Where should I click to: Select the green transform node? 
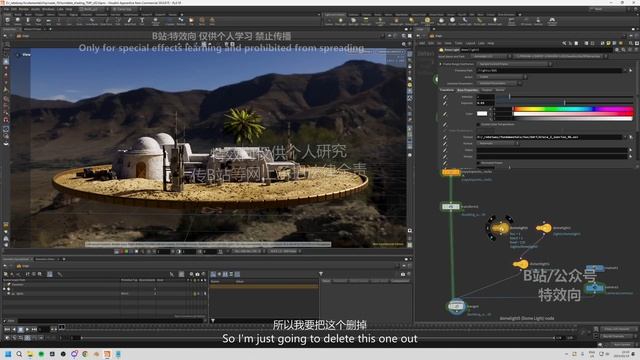(451, 207)
